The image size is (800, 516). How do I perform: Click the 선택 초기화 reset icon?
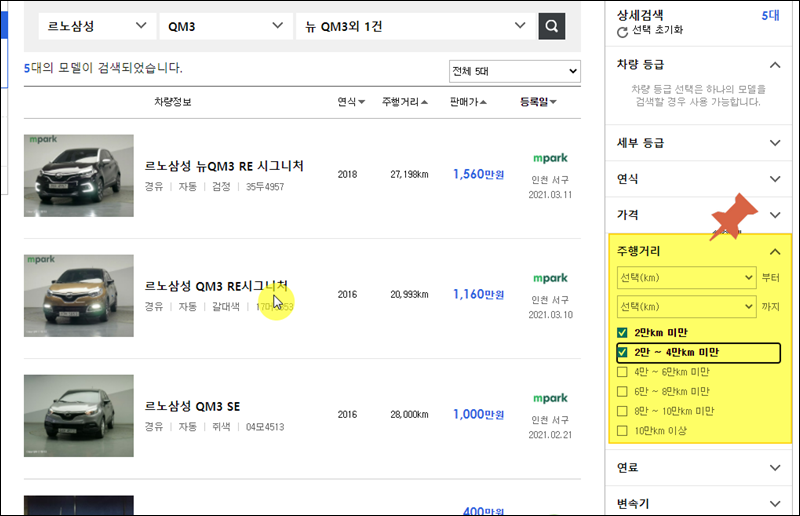point(622,32)
